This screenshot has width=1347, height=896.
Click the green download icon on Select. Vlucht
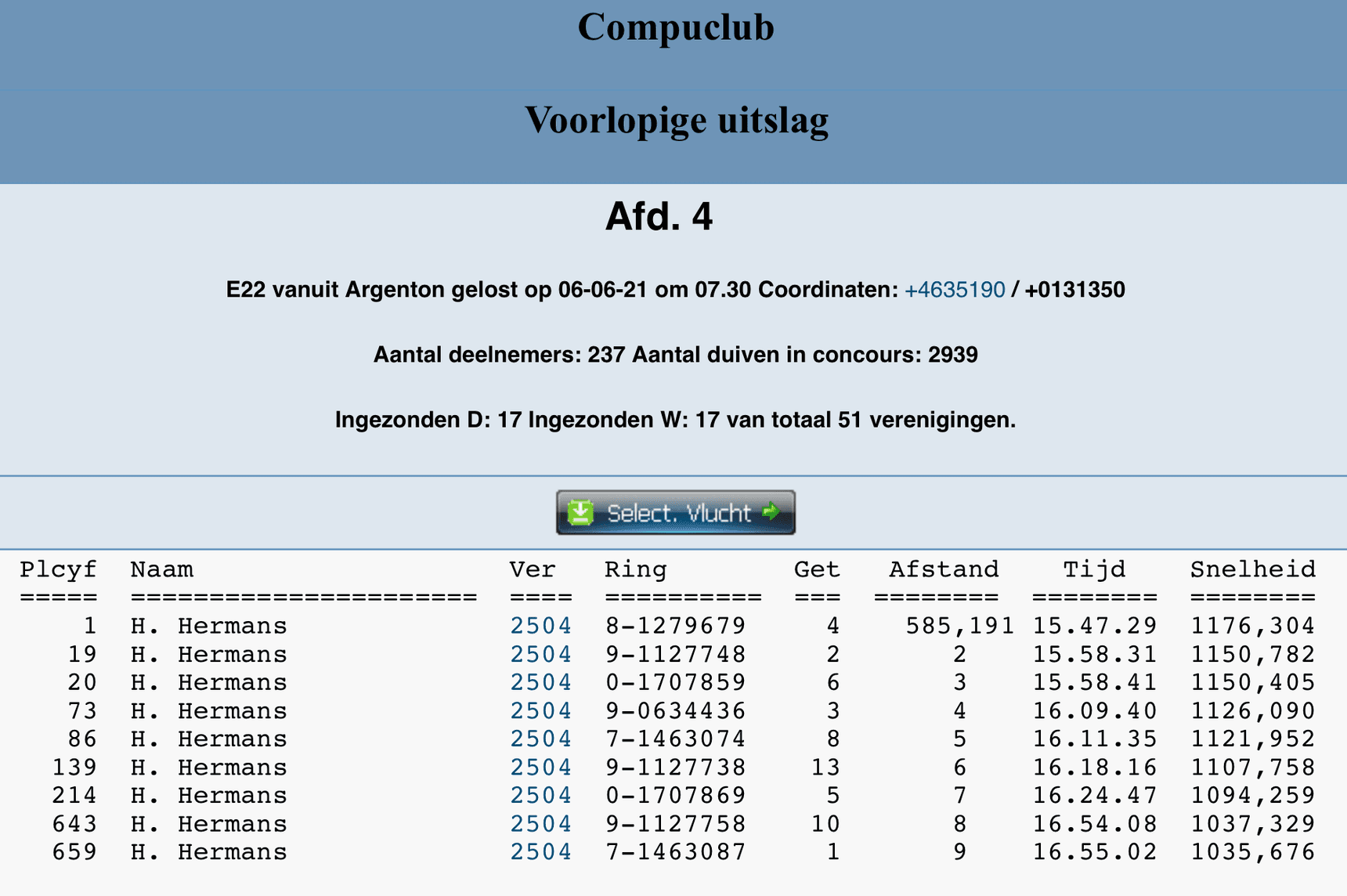click(580, 513)
